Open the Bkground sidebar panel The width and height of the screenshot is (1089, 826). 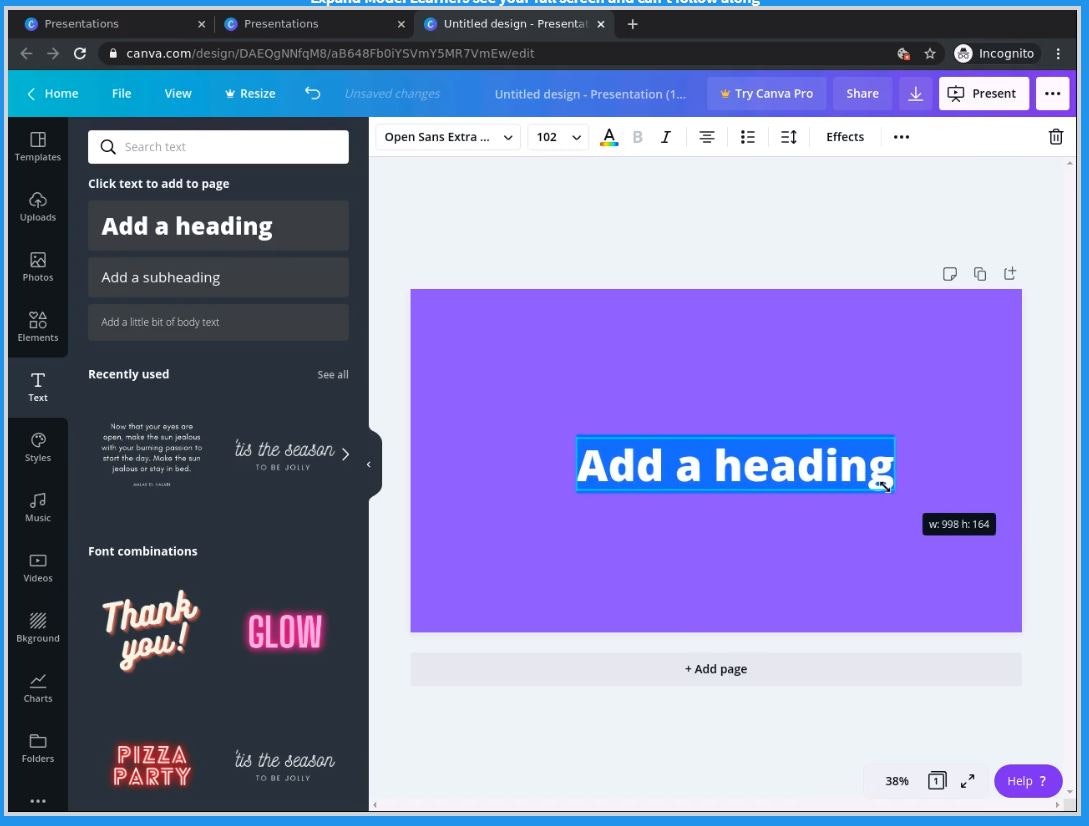[38, 628]
